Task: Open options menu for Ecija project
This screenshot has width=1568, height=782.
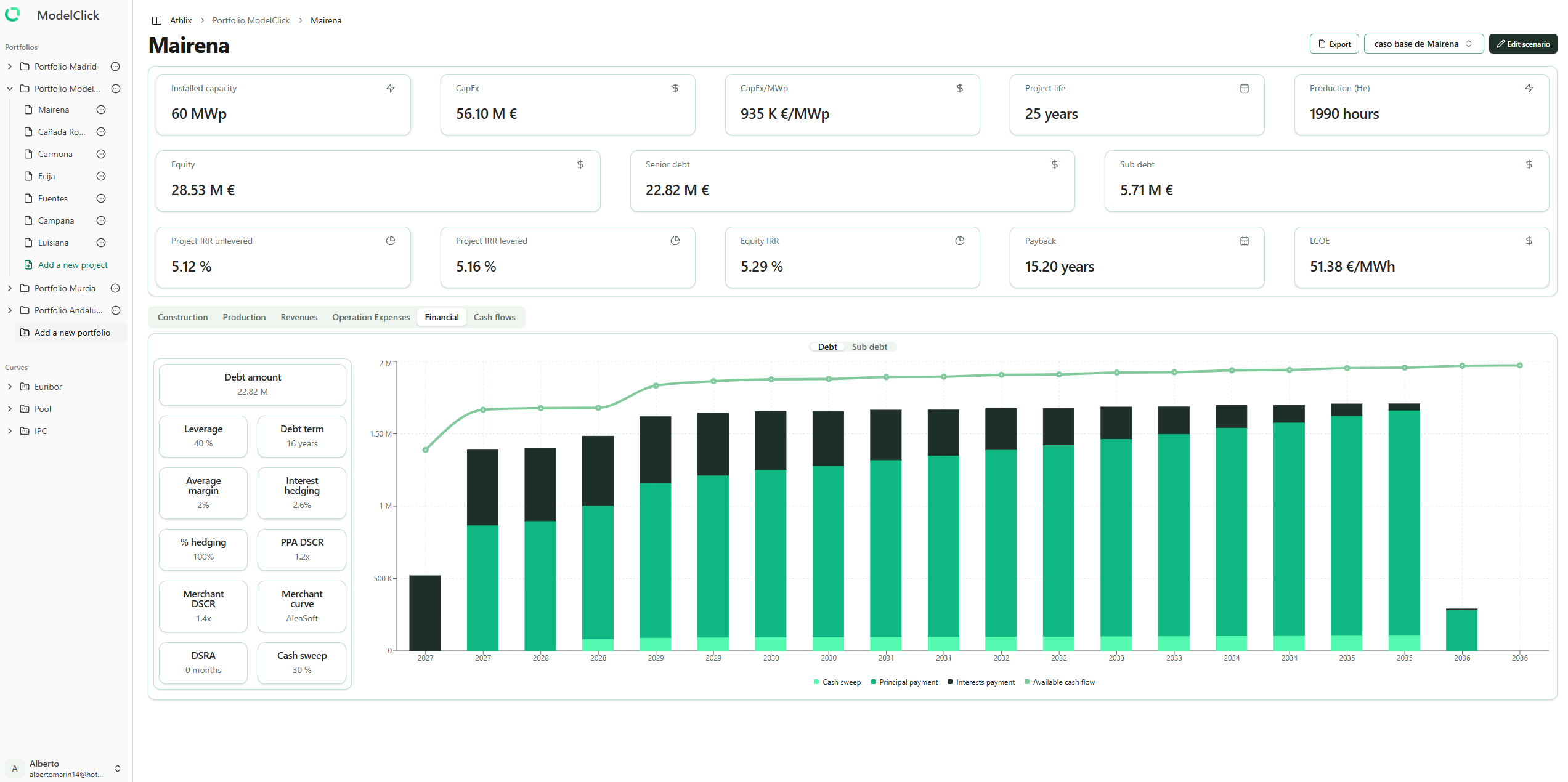Action: pos(102,176)
